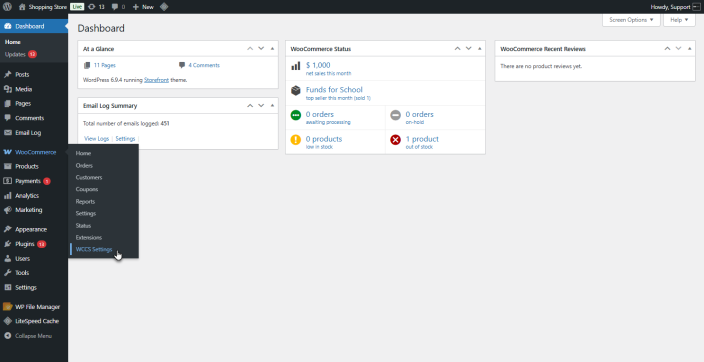Expand the Help dropdown tab
Image resolution: width=704 pixels, height=362 pixels.
point(679,20)
